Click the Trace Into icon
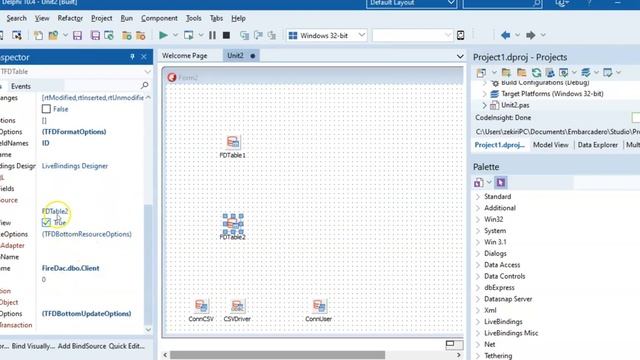 point(244,36)
